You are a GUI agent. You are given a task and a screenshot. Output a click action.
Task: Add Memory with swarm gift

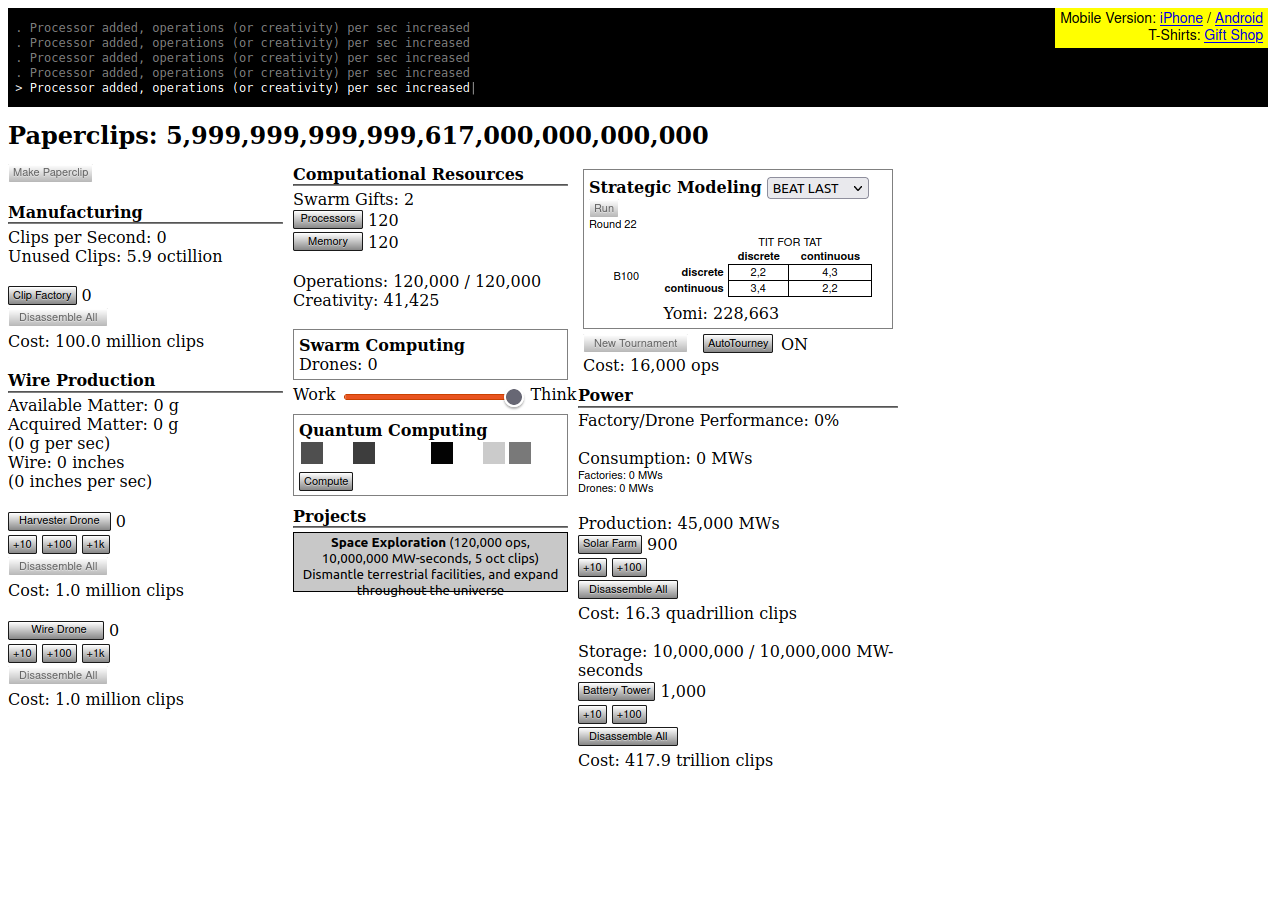click(x=328, y=242)
